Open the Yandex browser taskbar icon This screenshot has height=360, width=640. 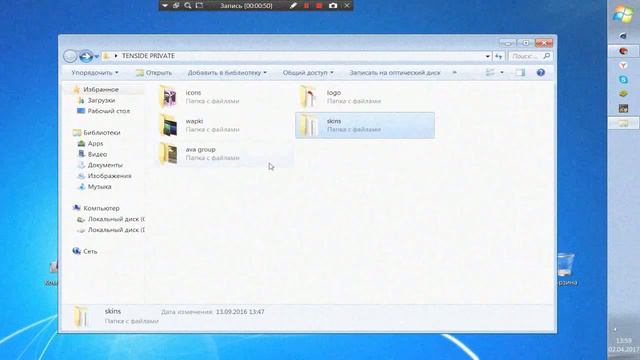pyautogui.click(x=623, y=65)
